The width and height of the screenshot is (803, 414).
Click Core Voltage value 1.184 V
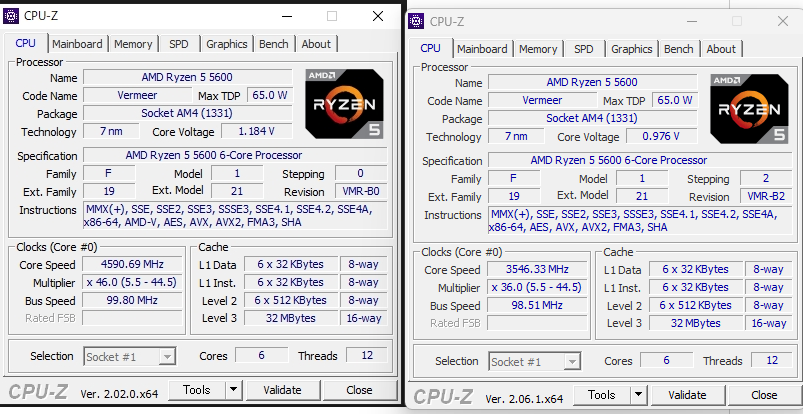pyautogui.click(x=257, y=131)
